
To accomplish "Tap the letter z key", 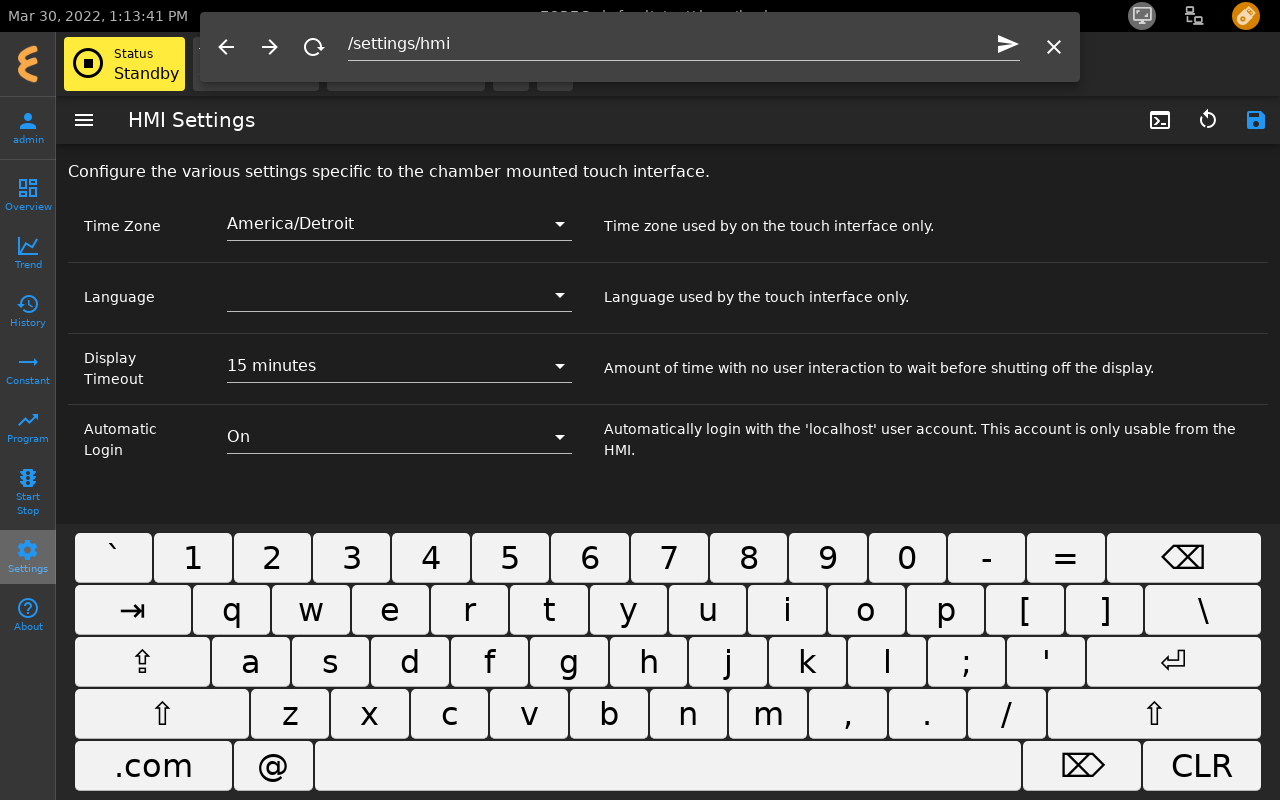I will coord(290,714).
